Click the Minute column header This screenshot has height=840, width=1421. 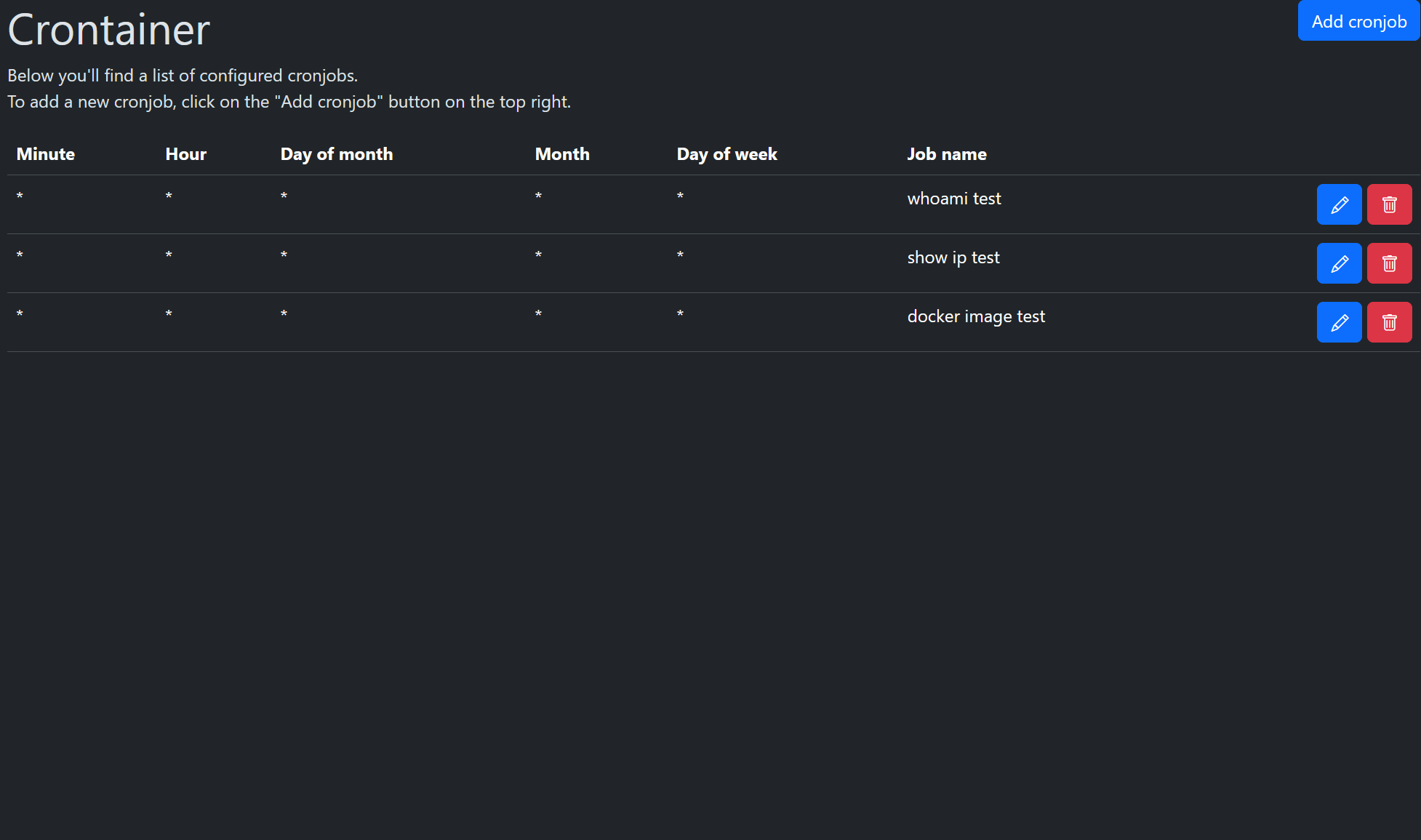[46, 154]
